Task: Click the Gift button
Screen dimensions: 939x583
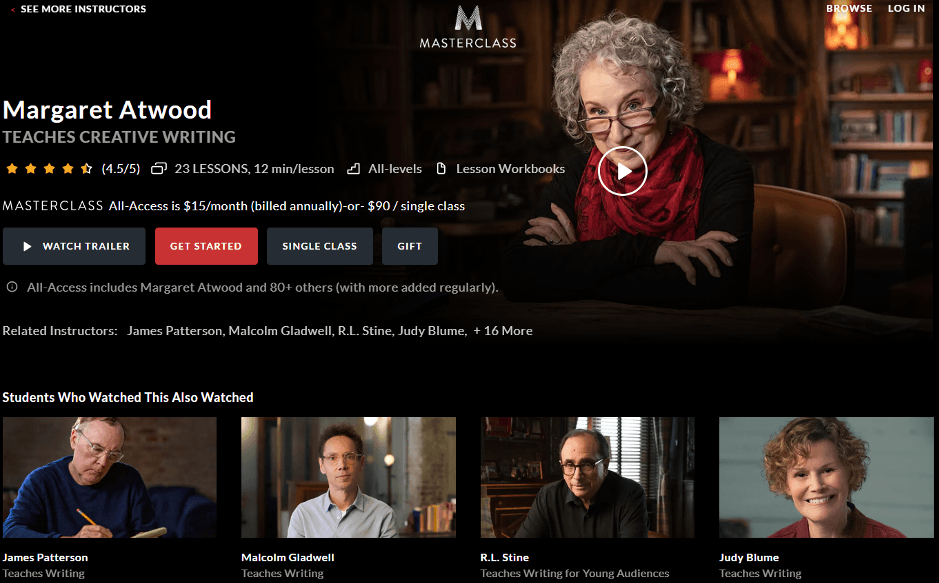Action: 410,246
